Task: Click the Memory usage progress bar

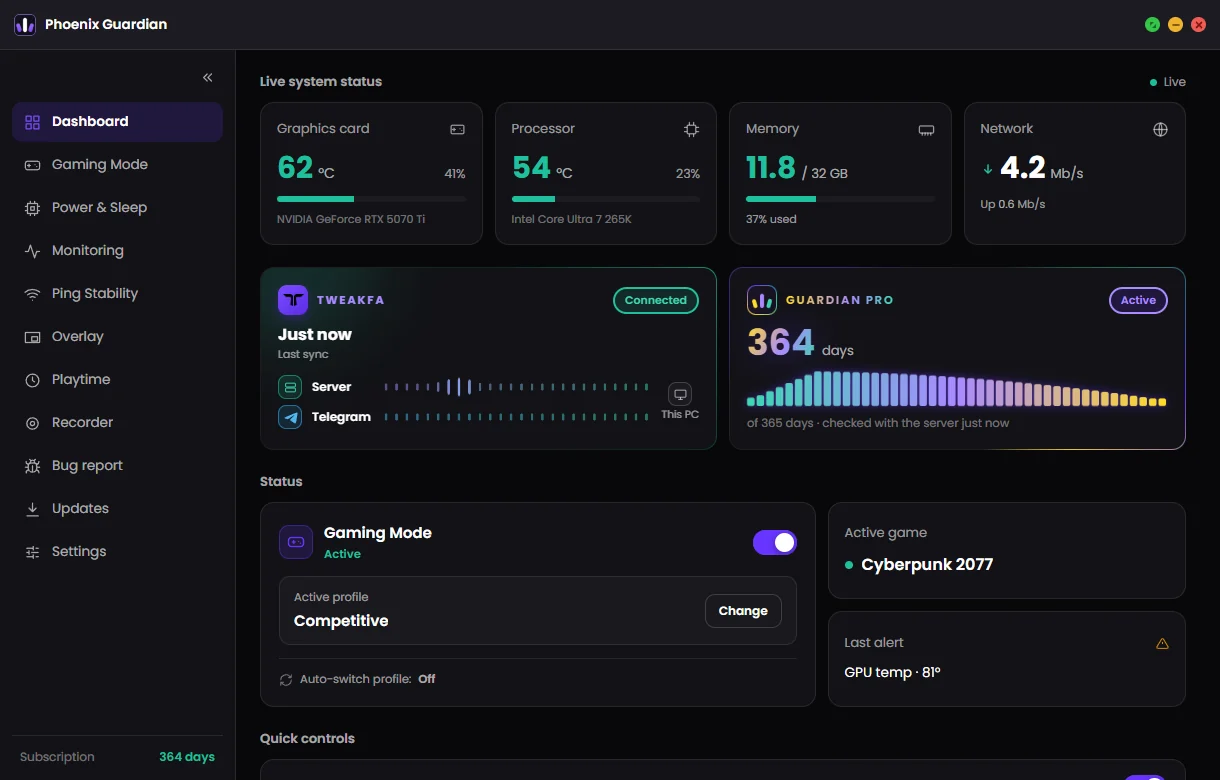Action: coord(840,199)
